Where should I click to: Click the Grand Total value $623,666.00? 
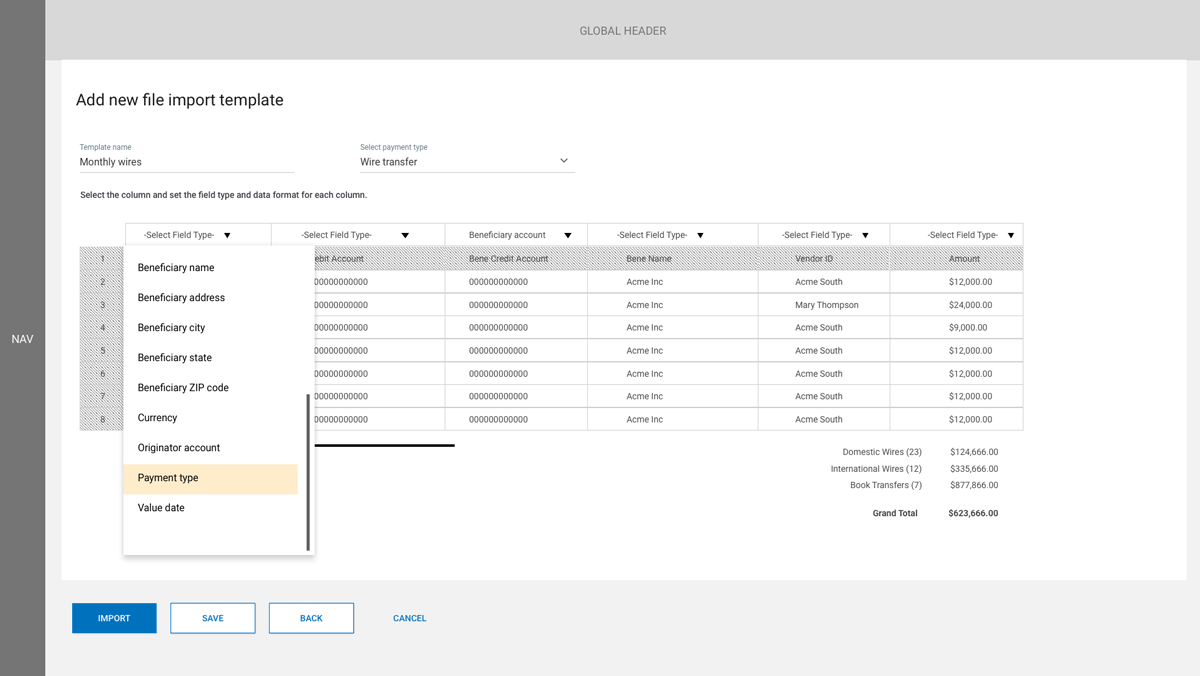pos(973,514)
